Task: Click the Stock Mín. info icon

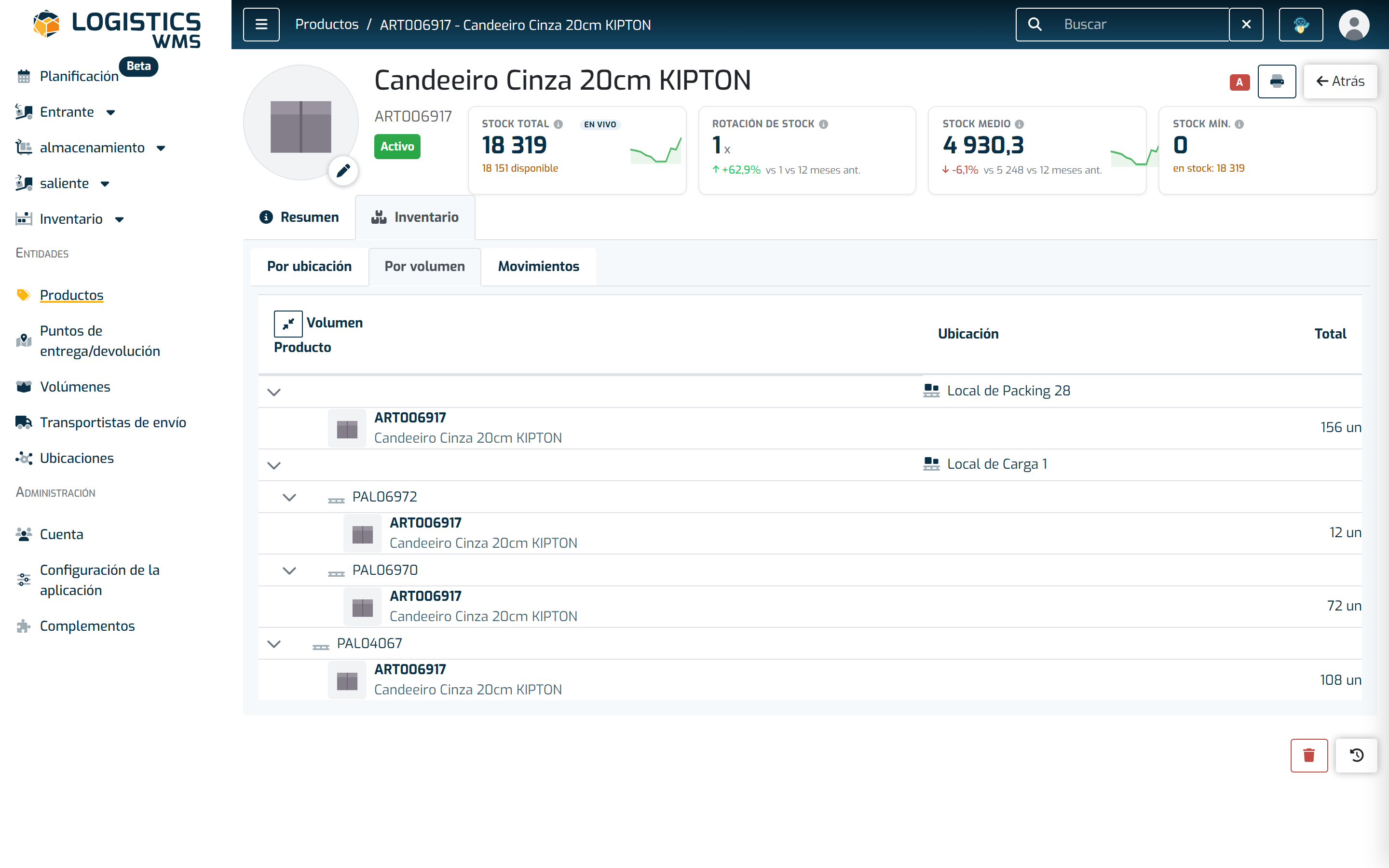Action: (1239, 124)
